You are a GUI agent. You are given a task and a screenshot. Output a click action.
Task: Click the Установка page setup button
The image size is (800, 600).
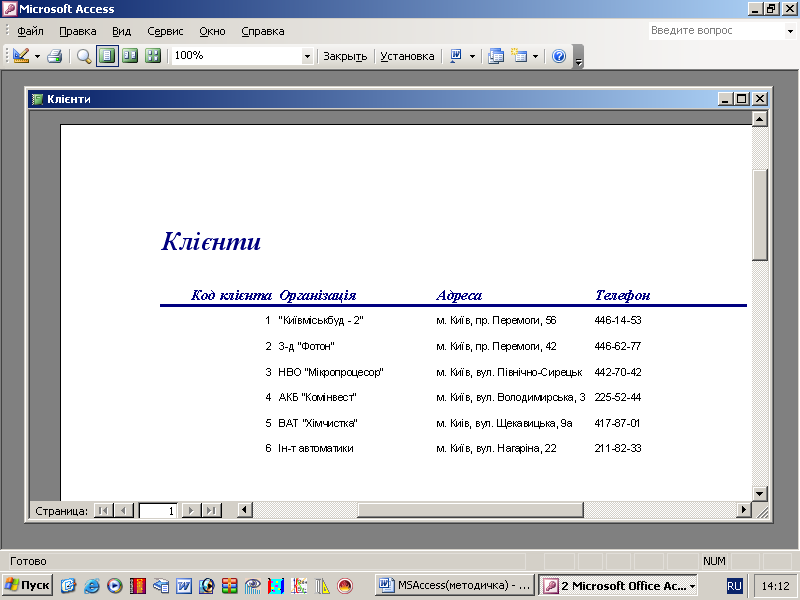click(407, 56)
